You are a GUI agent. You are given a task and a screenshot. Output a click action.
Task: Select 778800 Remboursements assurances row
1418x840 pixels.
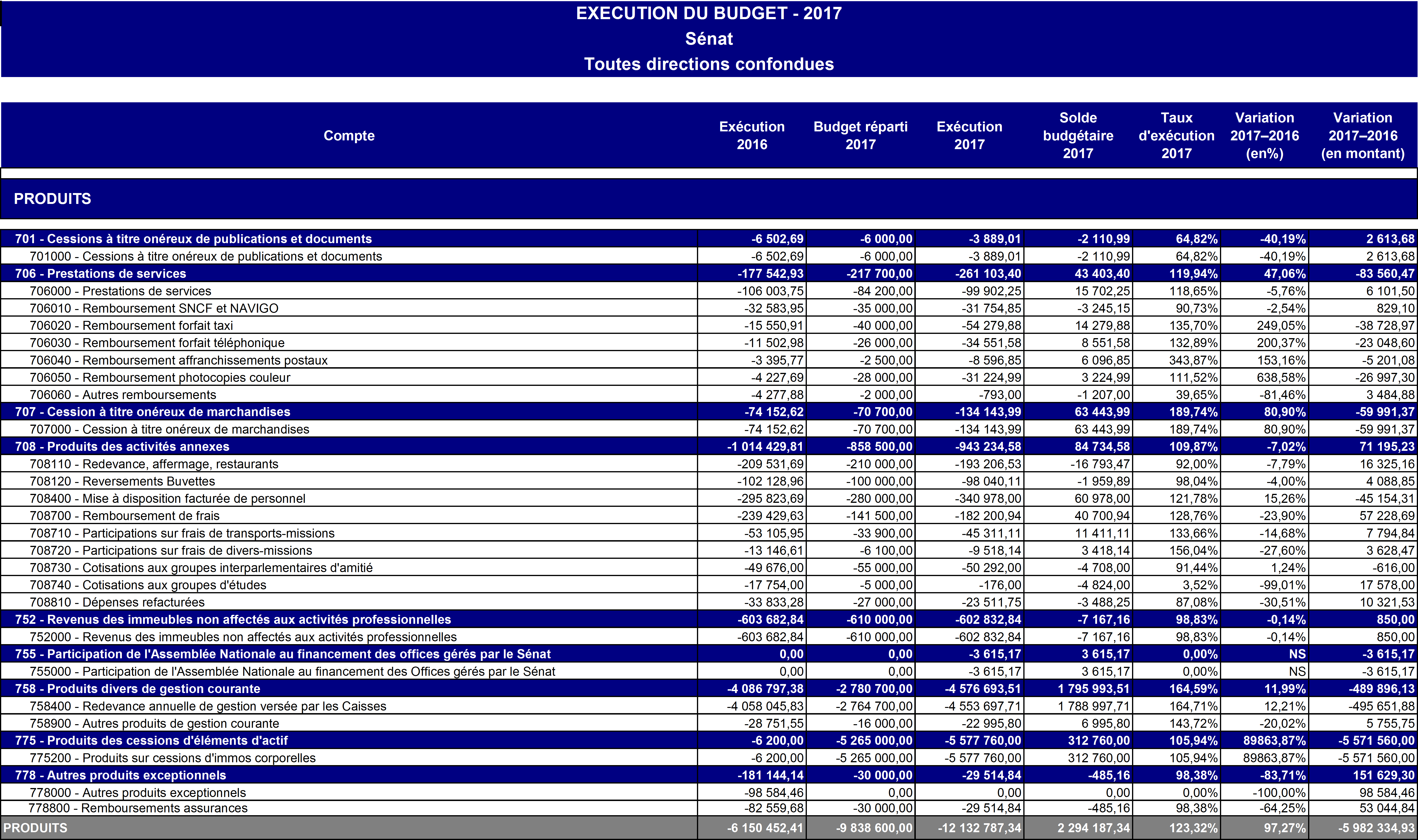click(x=138, y=808)
